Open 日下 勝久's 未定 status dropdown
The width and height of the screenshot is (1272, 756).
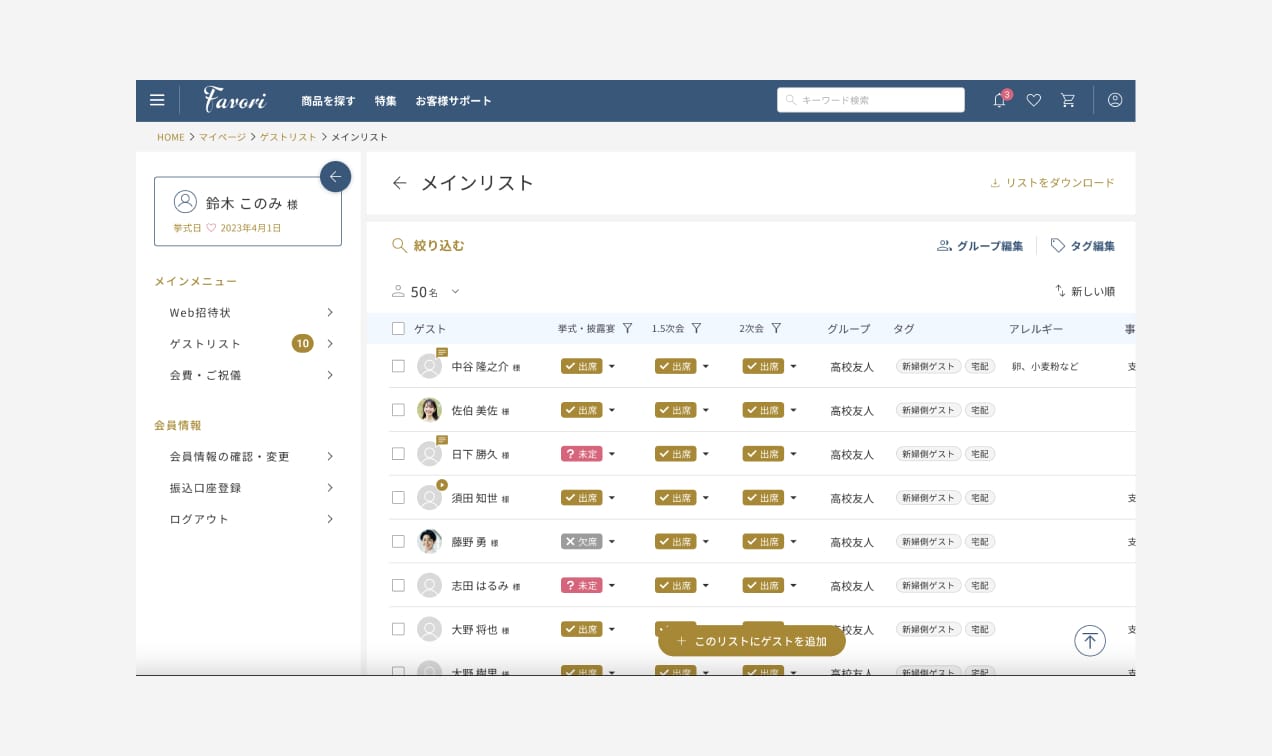click(x=611, y=454)
